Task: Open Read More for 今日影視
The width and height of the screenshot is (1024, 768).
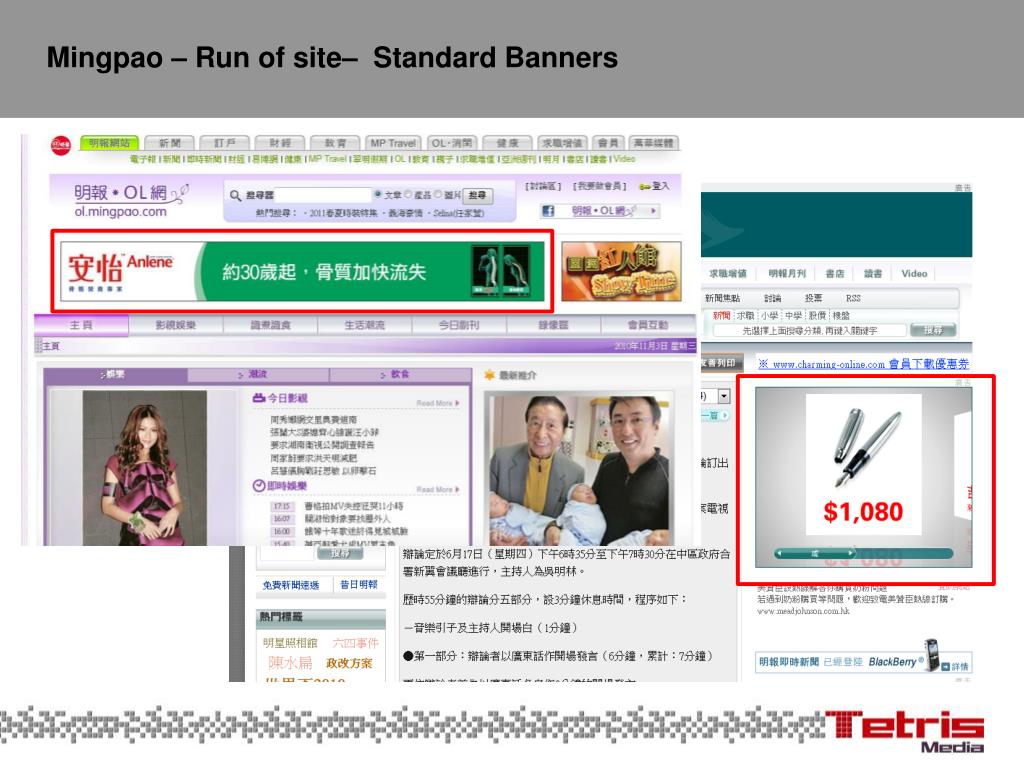Action: tap(438, 403)
